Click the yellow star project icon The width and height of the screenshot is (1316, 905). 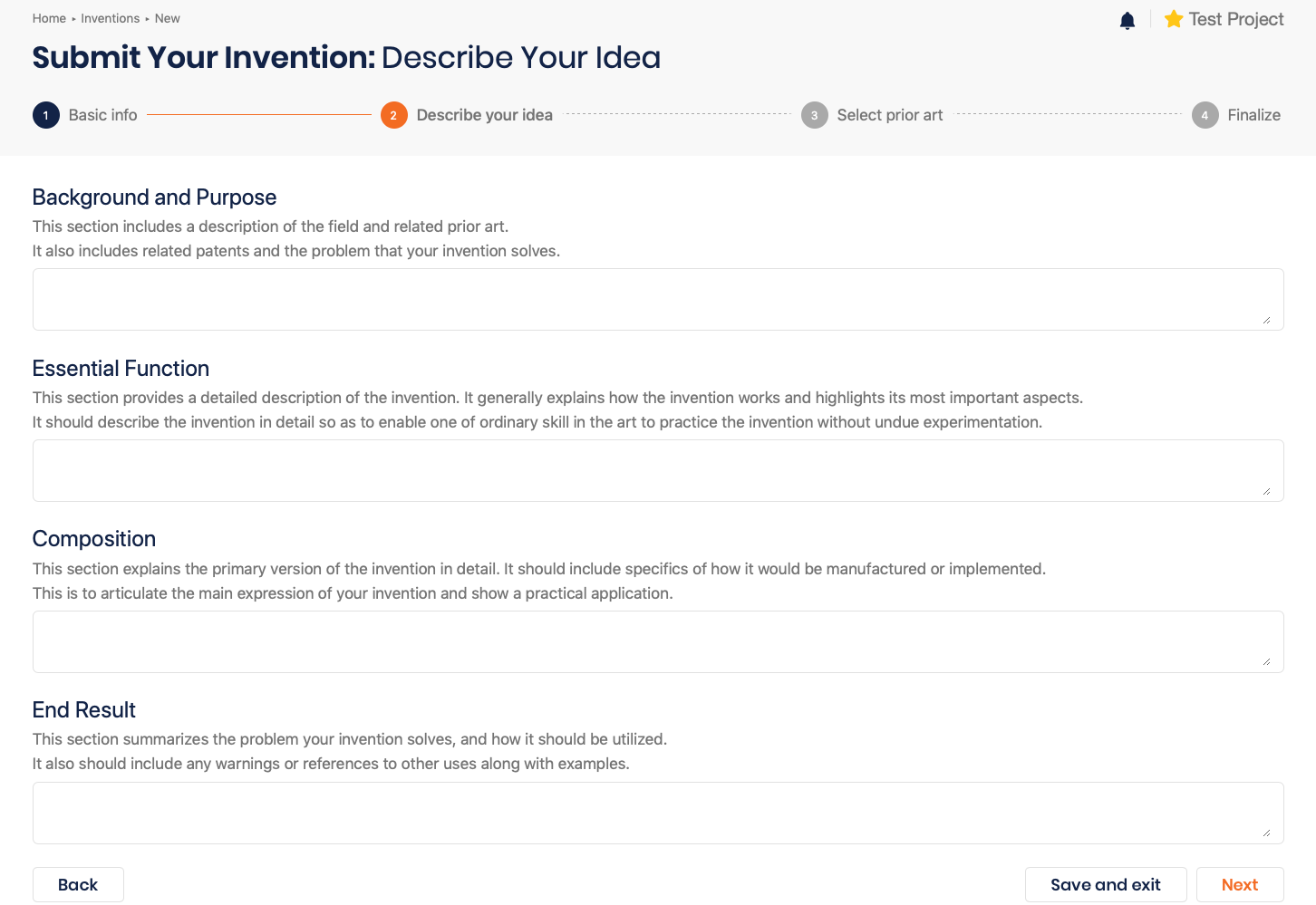tap(1174, 19)
